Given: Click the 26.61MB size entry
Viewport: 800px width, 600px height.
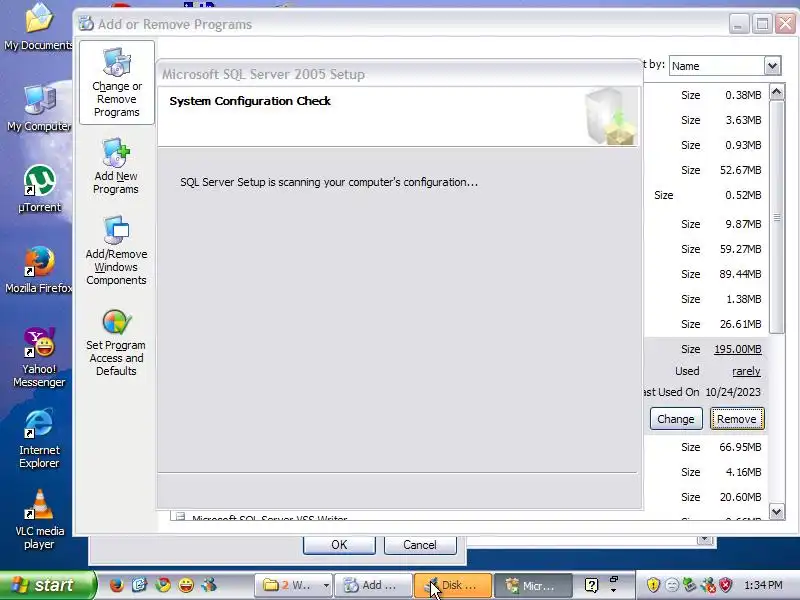Looking at the screenshot, I should 740,324.
